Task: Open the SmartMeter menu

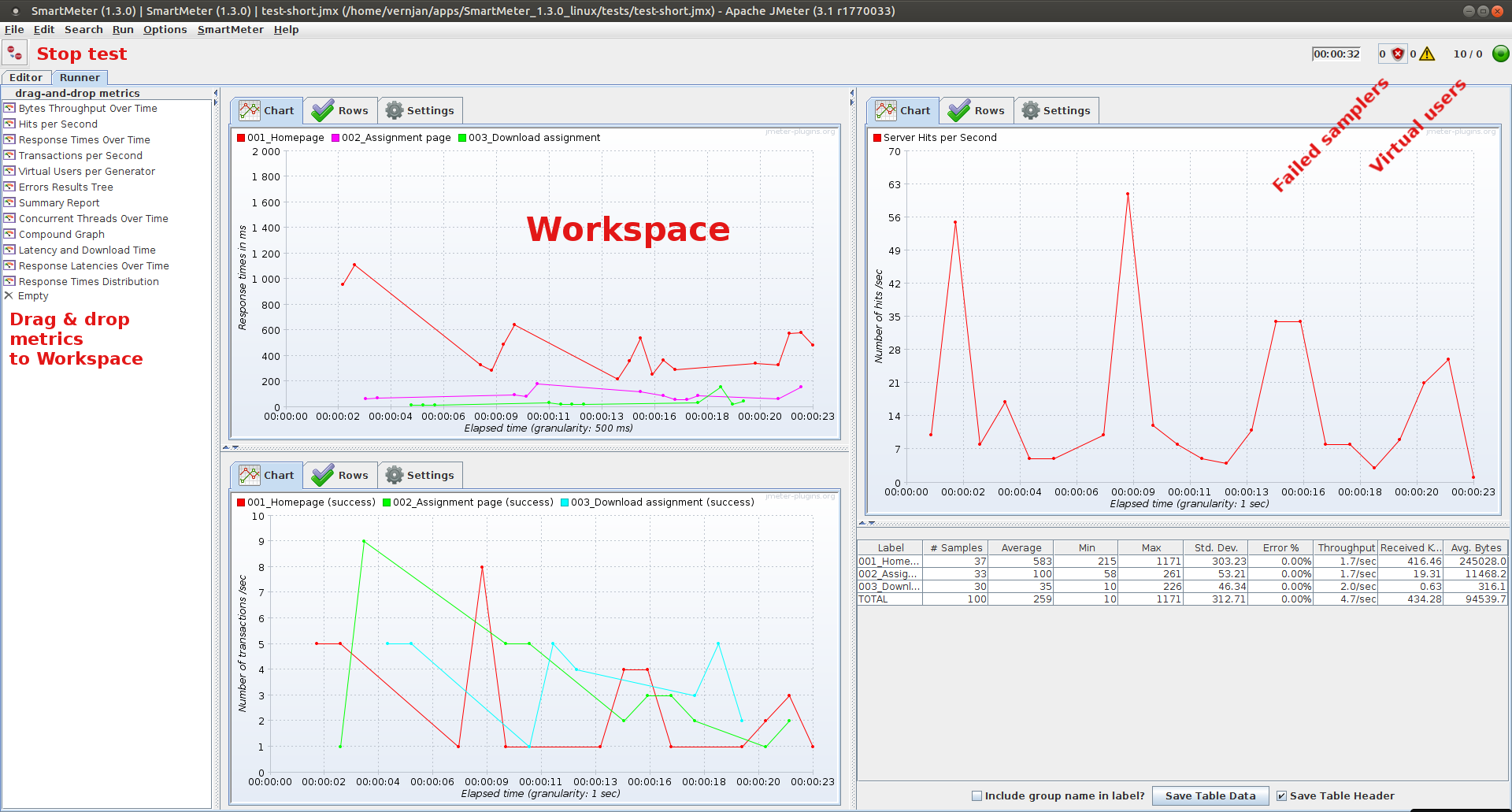Action: tap(230, 29)
